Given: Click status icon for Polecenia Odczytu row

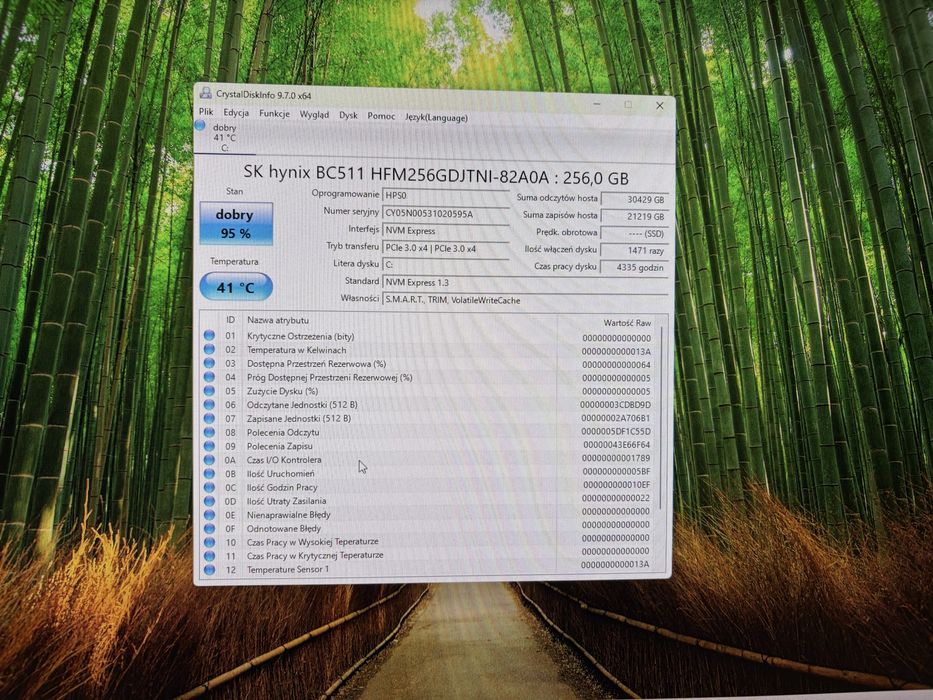Looking at the screenshot, I should [209, 432].
